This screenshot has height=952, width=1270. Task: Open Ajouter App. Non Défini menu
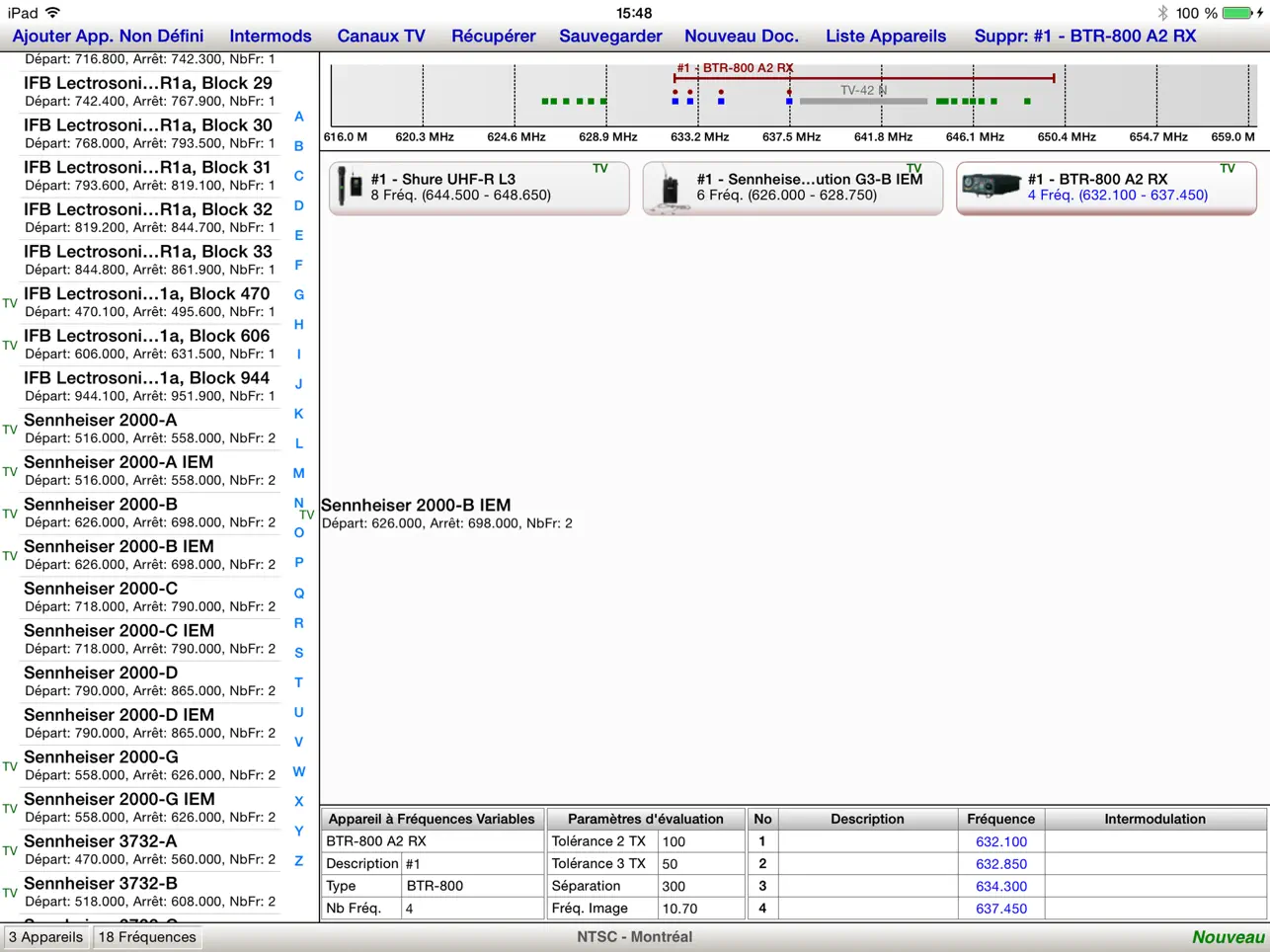click(108, 36)
